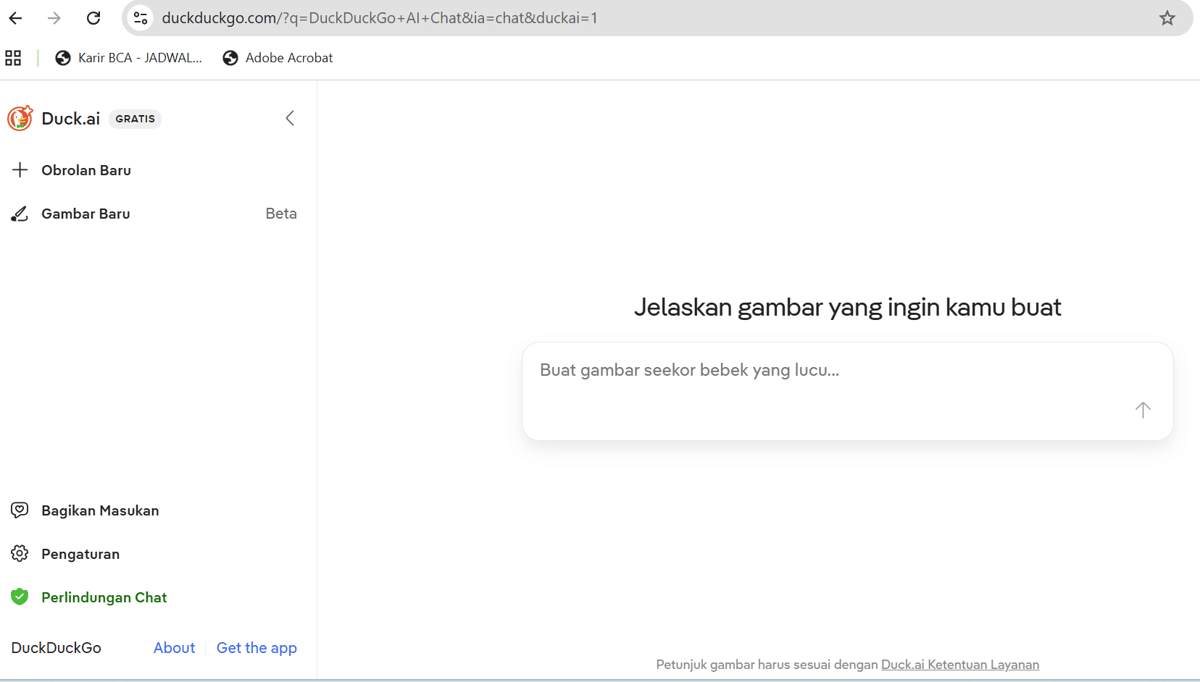Click the Duck.ai flame logo icon
Viewport: 1200px width, 682px height.
[19, 118]
